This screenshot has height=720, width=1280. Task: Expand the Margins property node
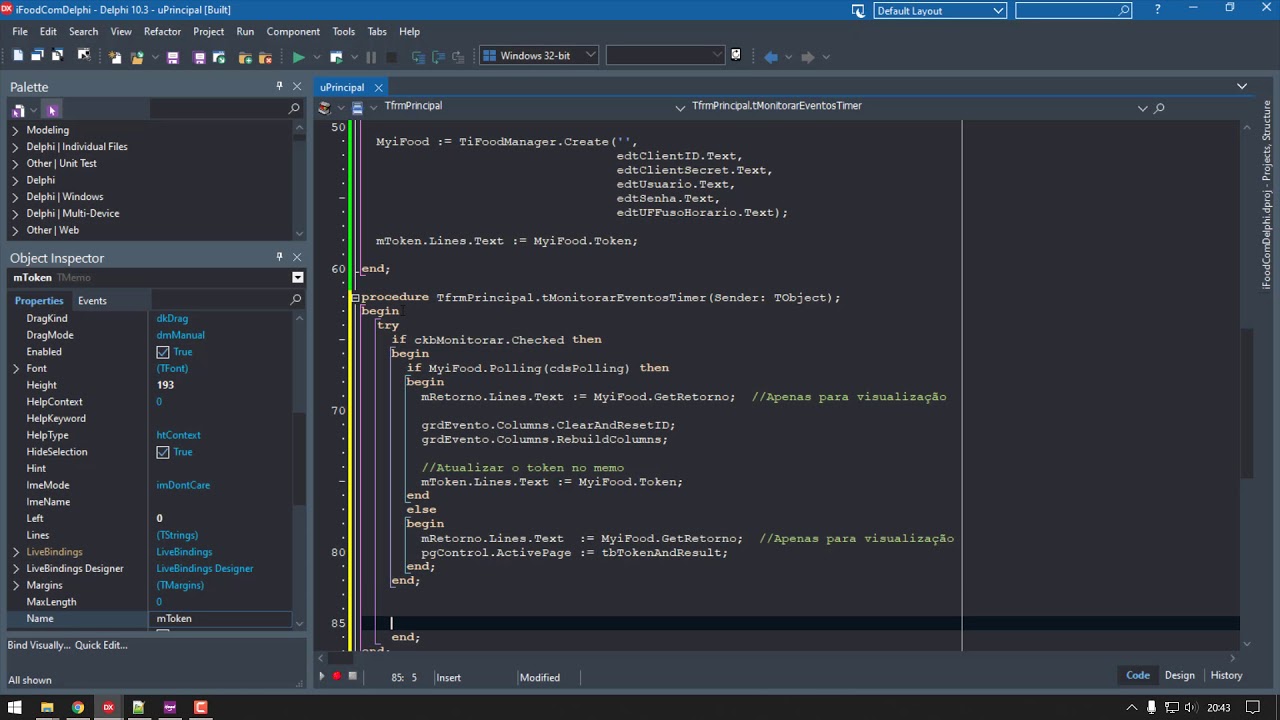pyautogui.click(x=15, y=585)
